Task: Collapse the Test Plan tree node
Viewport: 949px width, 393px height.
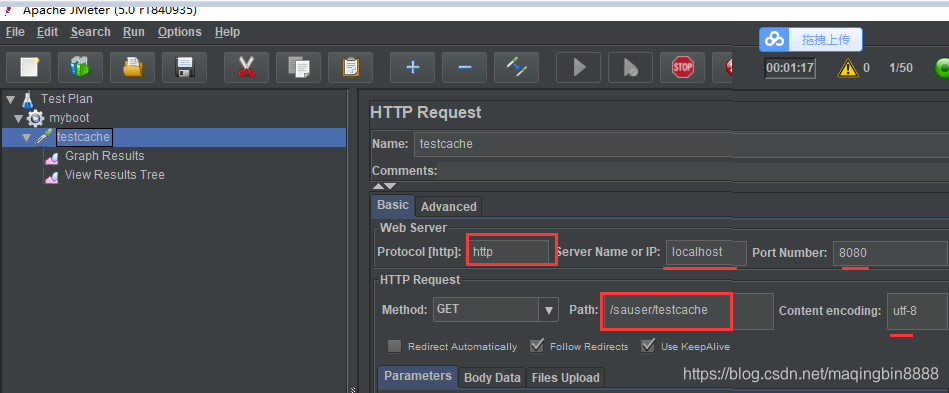Action: tap(11, 99)
